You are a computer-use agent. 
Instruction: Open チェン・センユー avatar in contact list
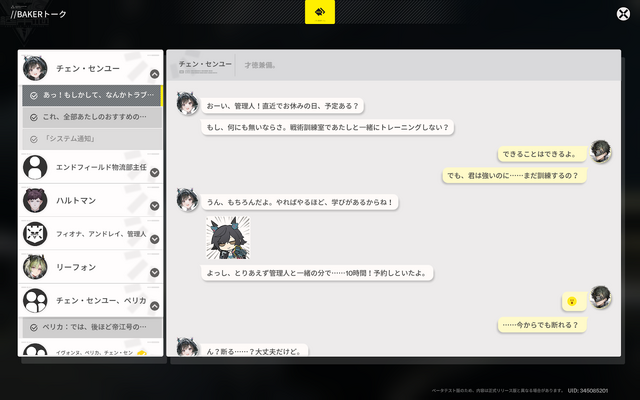tap(35, 68)
